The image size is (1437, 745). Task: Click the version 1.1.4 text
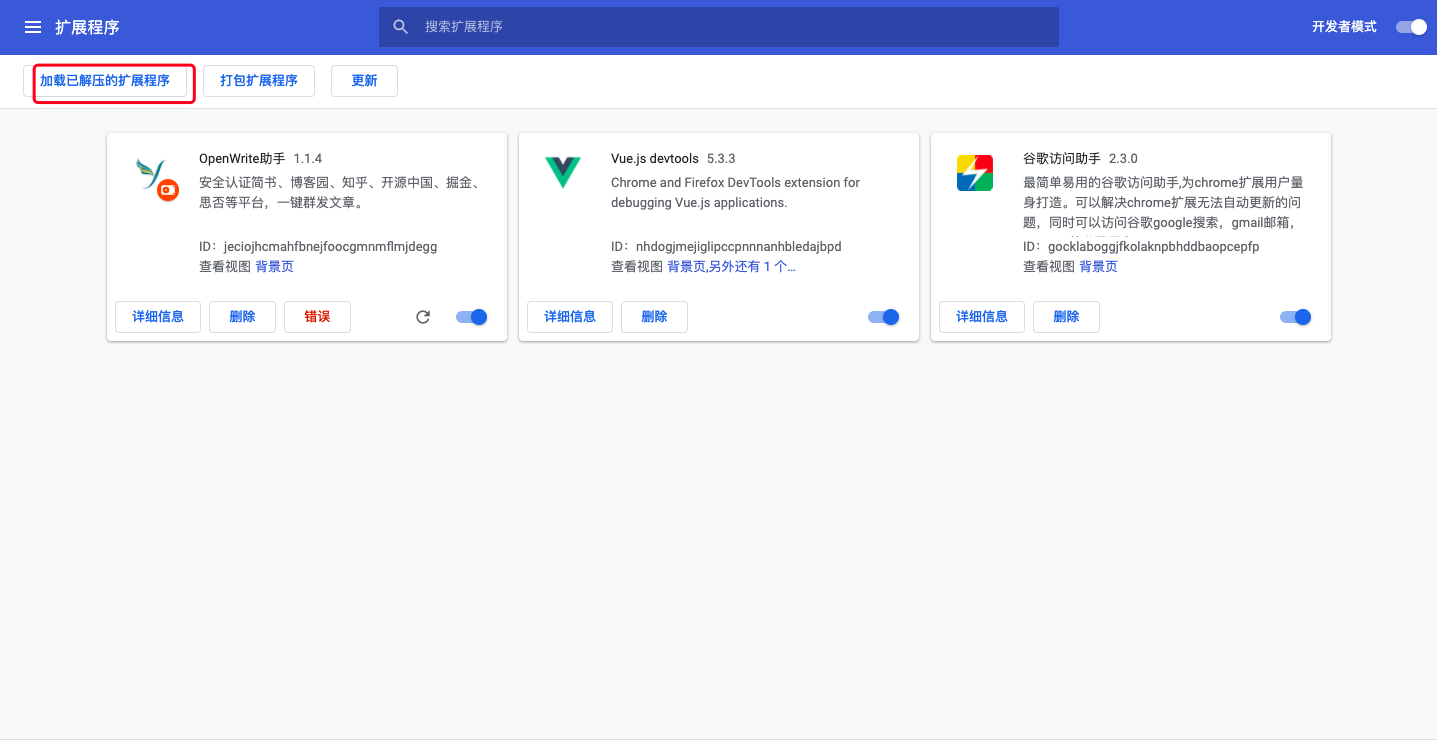(x=308, y=159)
